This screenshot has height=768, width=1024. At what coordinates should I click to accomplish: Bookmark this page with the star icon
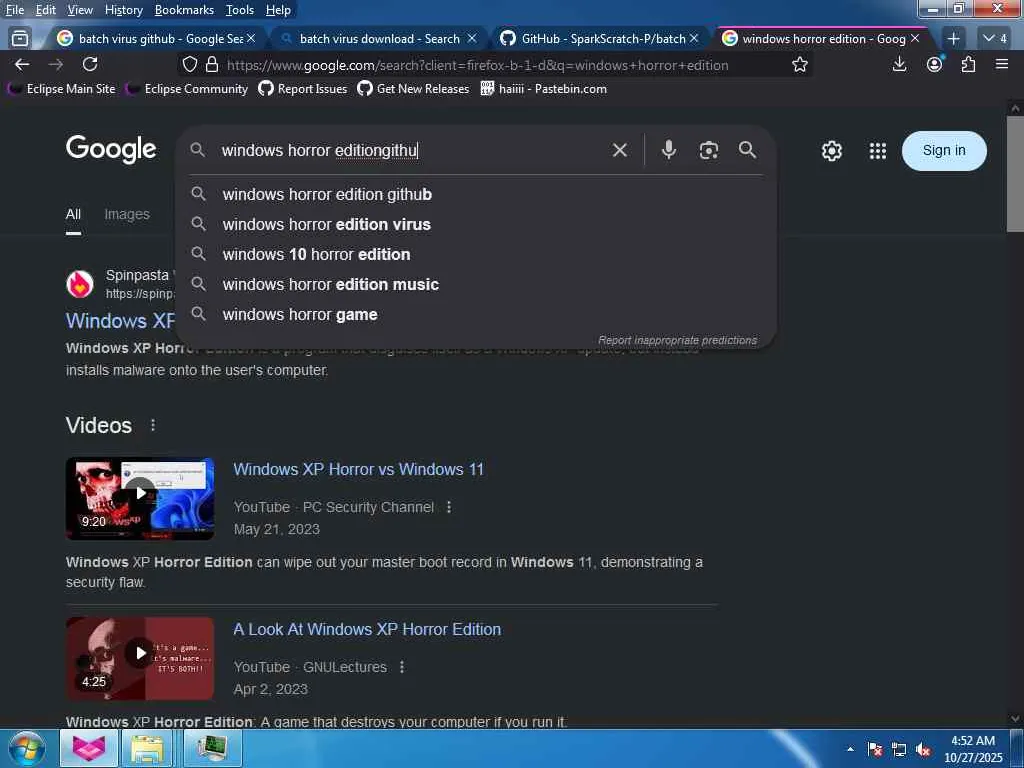[800, 64]
